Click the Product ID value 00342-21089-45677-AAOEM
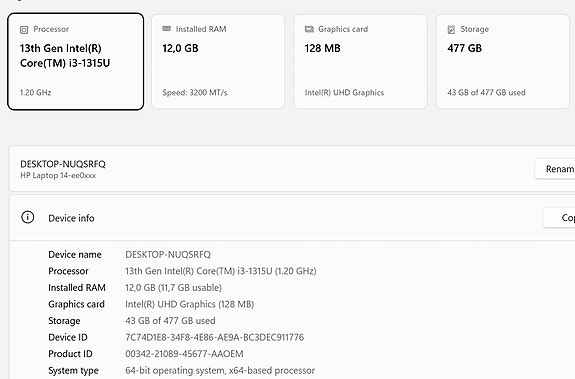Viewport: 575px width, 379px height. 184,354
